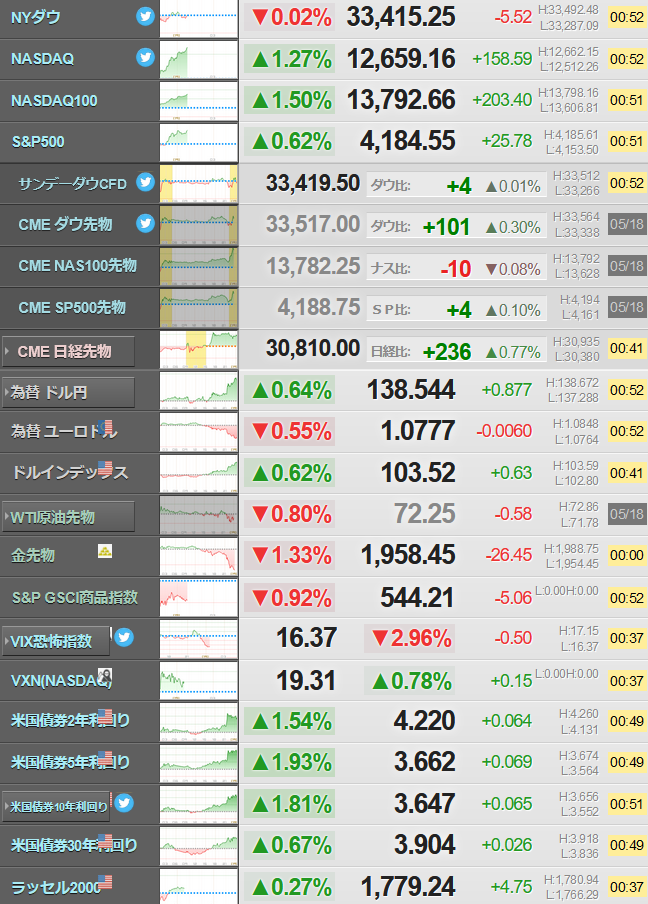Expand the VIX恐怖指数 button
This screenshot has height=904, width=648.
coord(56,641)
